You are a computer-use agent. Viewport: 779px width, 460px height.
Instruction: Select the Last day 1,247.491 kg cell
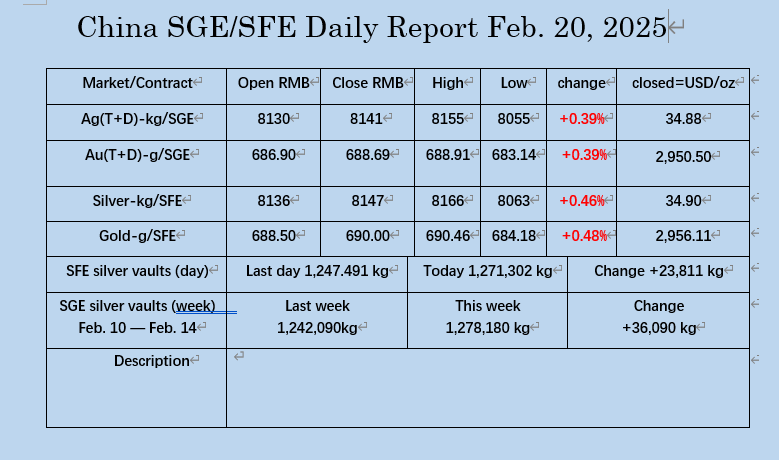[317, 275]
